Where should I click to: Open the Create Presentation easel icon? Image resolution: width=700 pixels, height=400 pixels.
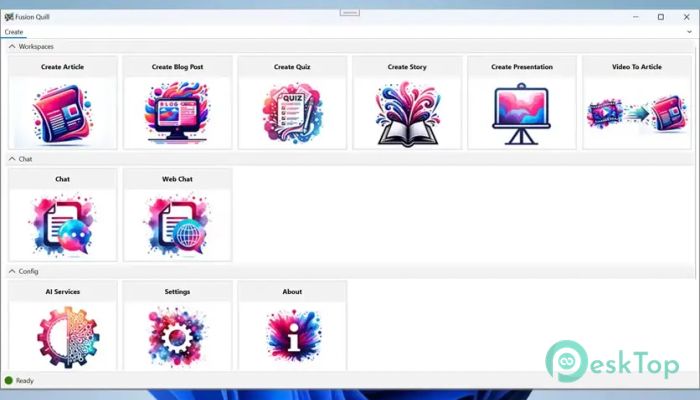coord(521,114)
